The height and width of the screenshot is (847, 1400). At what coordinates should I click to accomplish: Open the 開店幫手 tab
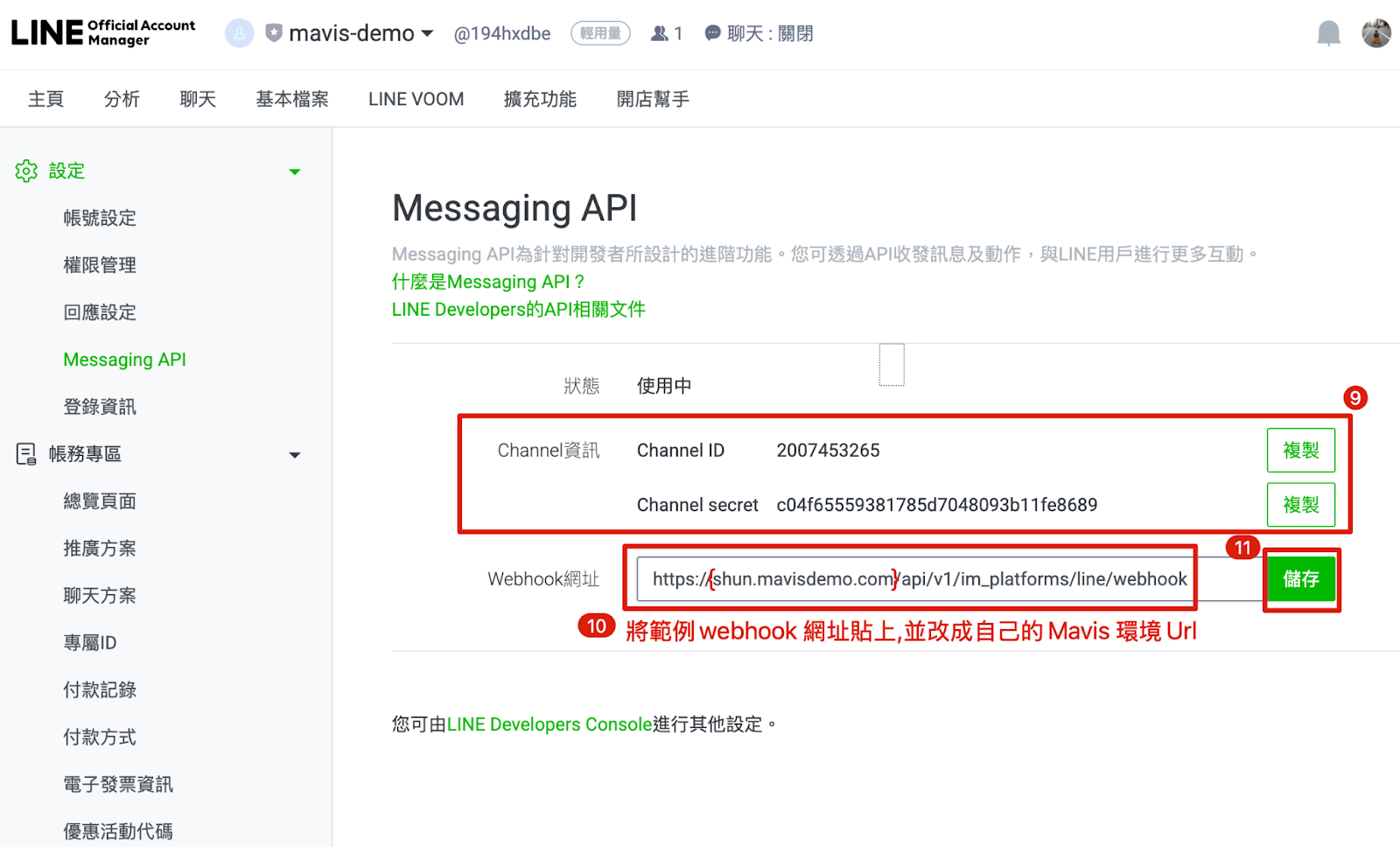pos(653,99)
